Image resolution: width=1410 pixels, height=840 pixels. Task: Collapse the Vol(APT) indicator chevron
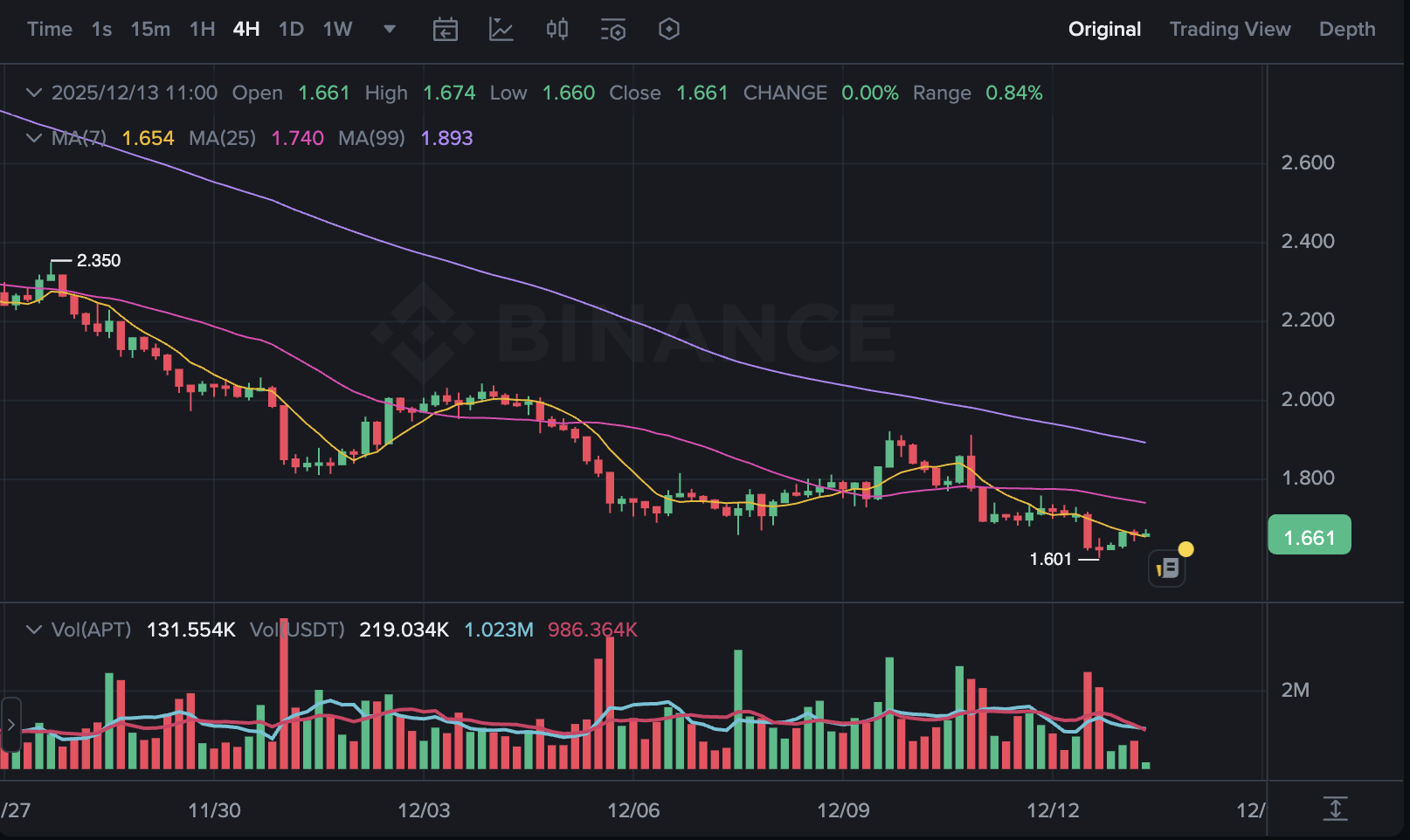pos(34,630)
